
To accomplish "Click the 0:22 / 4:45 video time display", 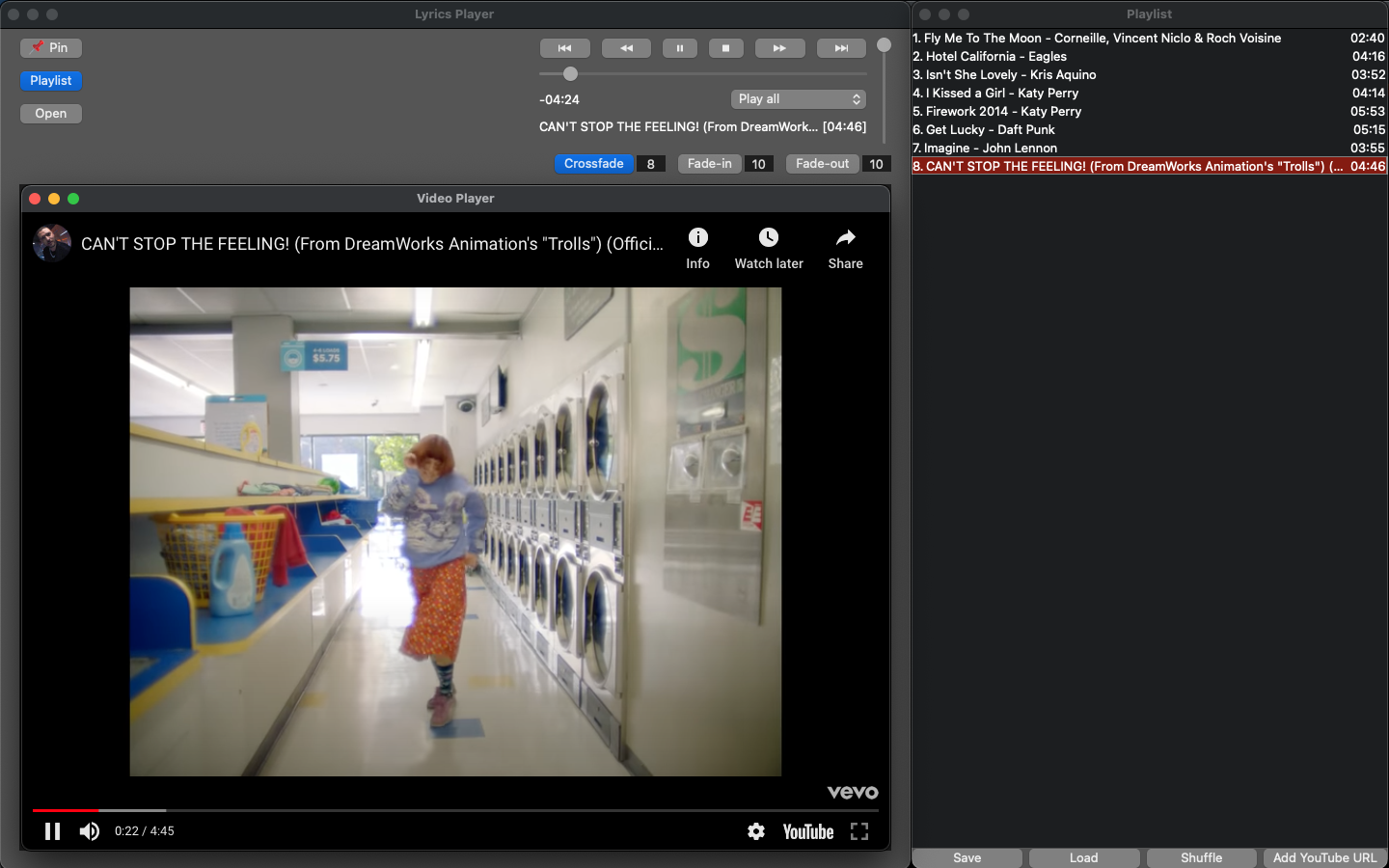I will [x=145, y=831].
